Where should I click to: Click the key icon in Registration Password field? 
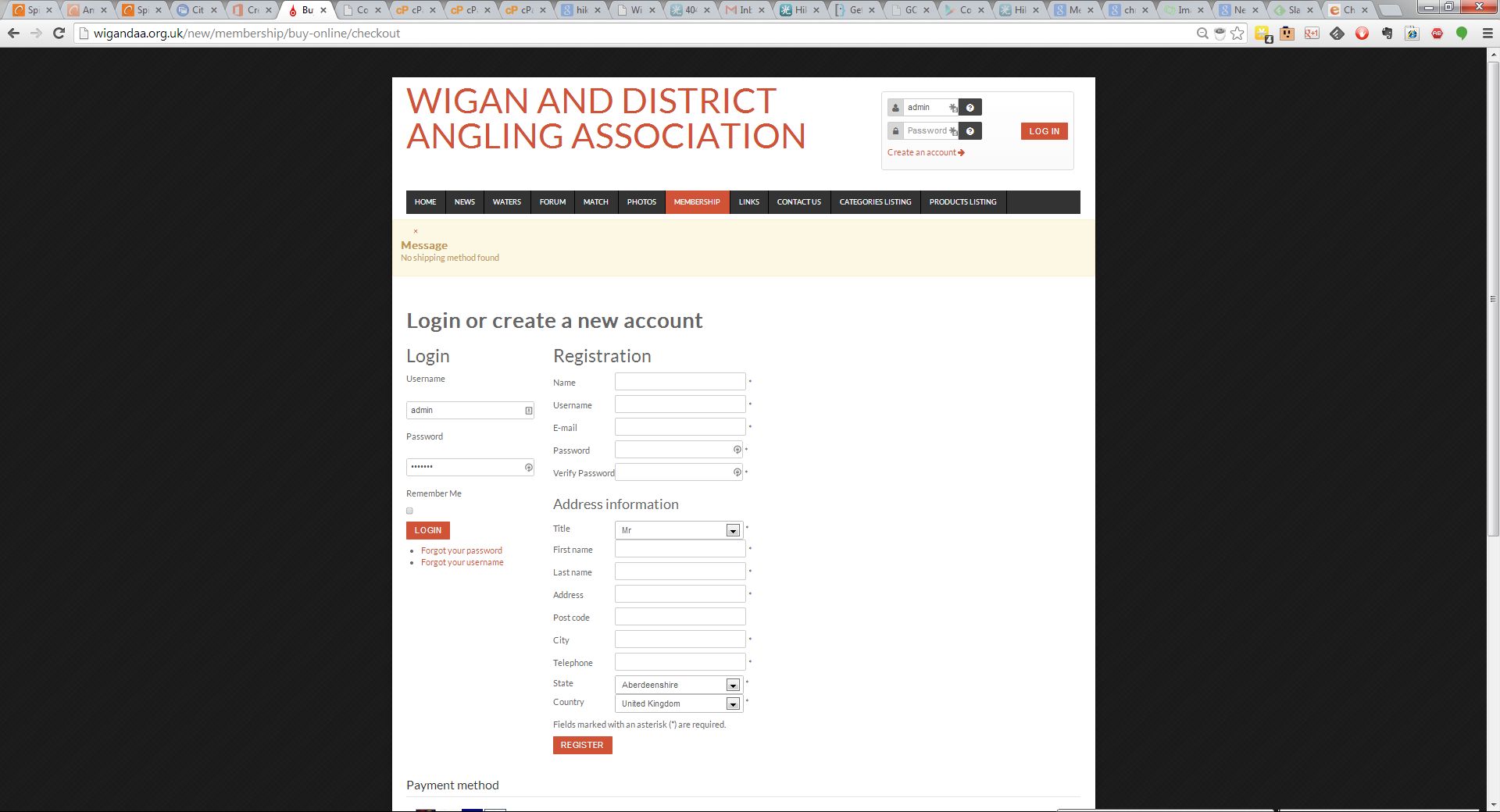pos(737,450)
